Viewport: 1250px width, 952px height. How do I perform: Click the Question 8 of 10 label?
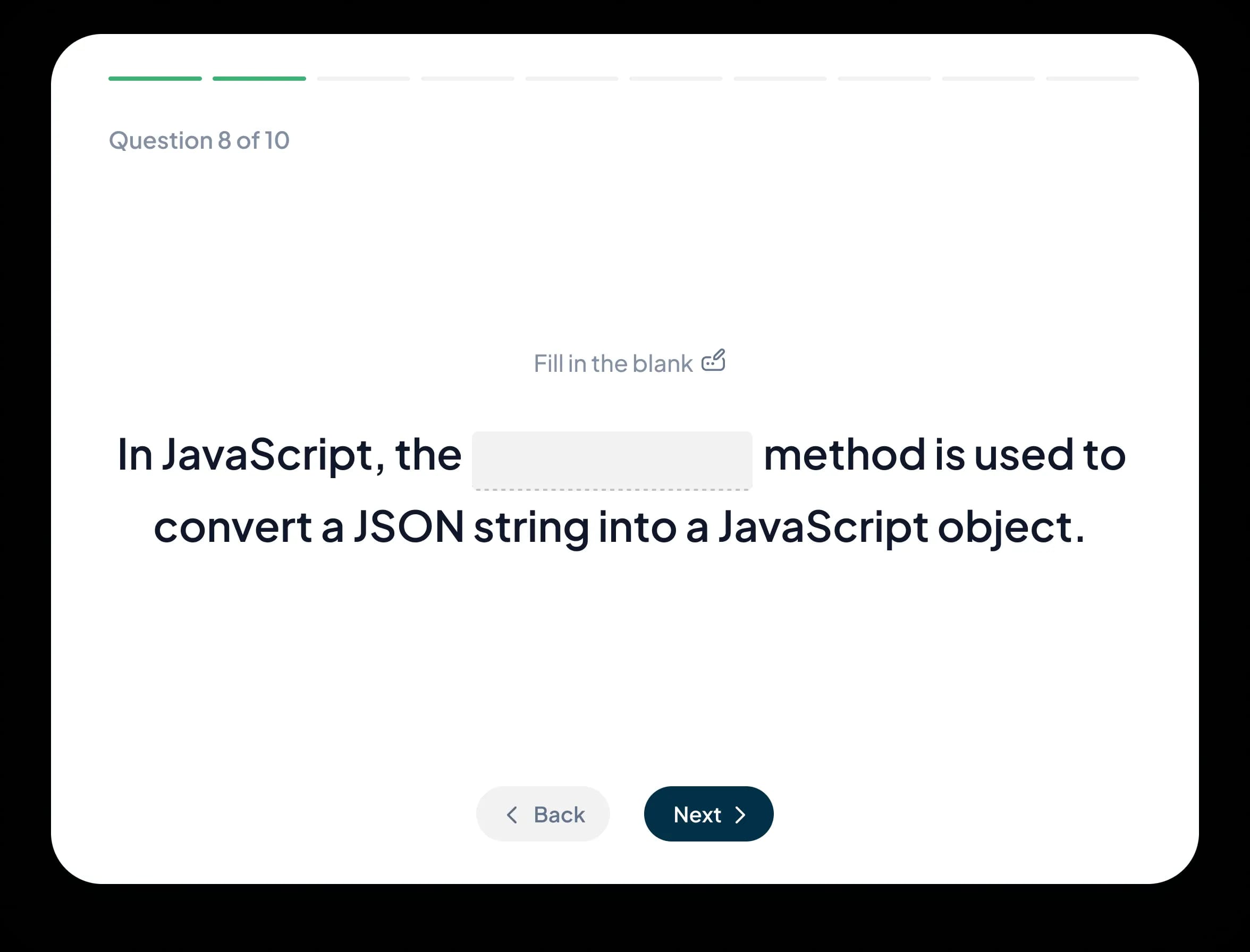point(199,141)
